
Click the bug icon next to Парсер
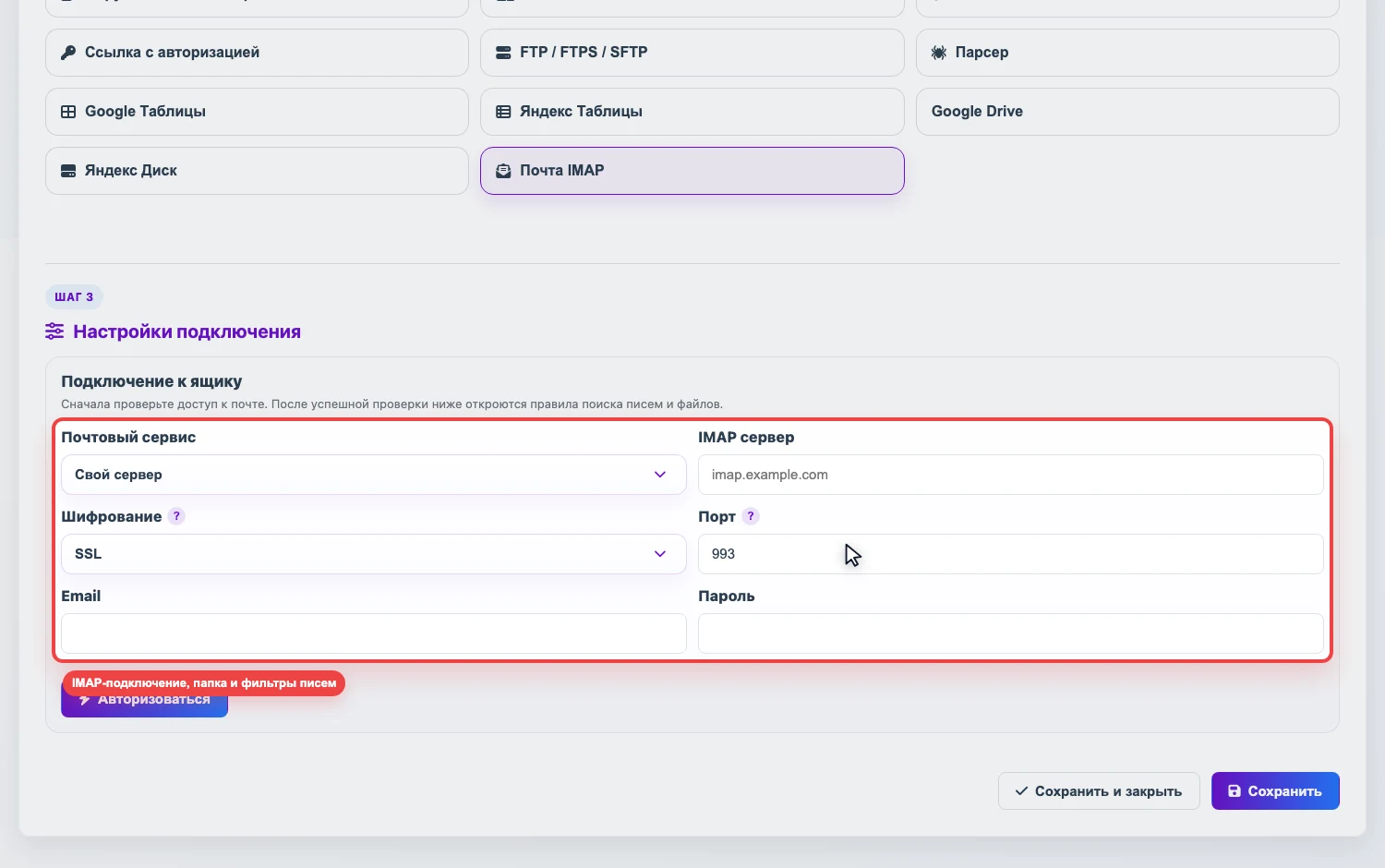coord(939,53)
